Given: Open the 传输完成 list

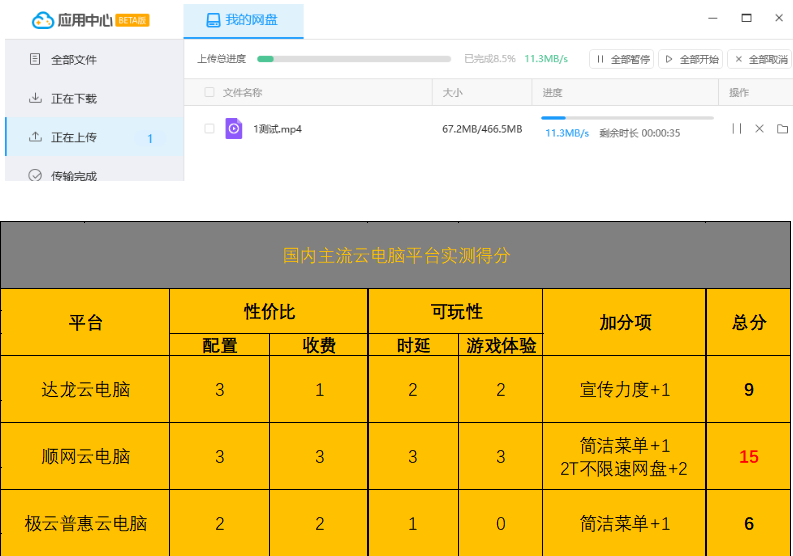Looking at the screenshot, I should pos(73,176).
